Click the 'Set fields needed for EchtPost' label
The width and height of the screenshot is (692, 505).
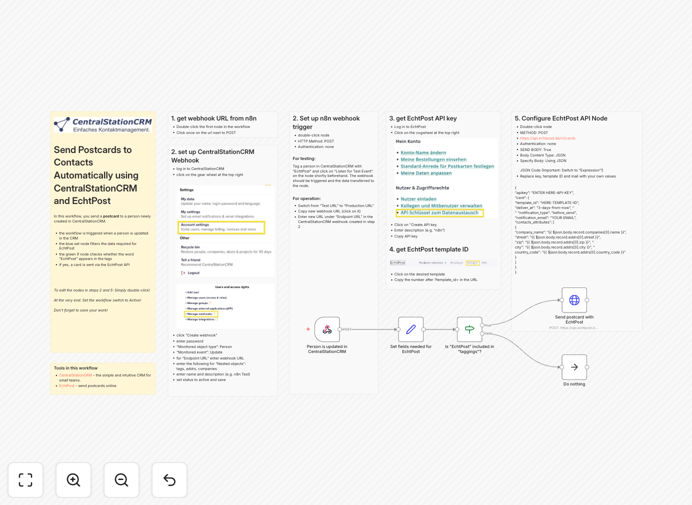pos(411,349)
